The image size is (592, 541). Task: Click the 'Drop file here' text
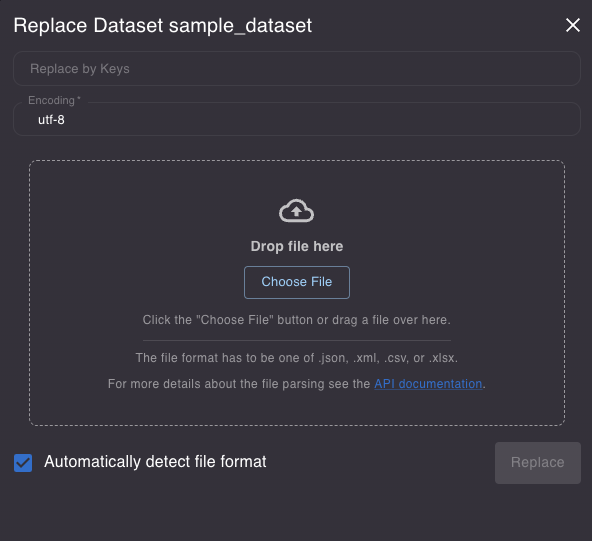point(297,246)
